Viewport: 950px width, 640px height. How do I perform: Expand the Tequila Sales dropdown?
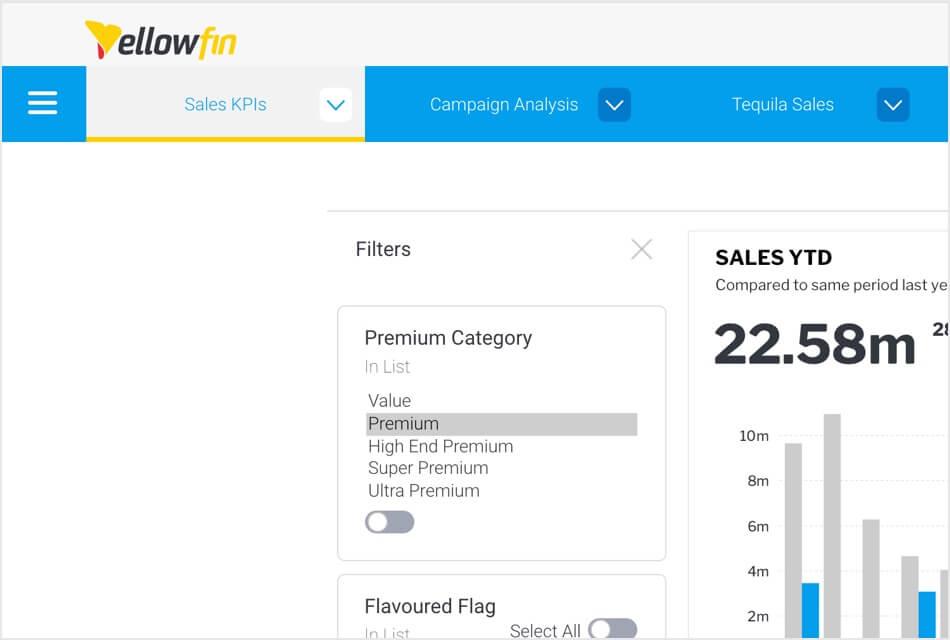coord(892,104)
